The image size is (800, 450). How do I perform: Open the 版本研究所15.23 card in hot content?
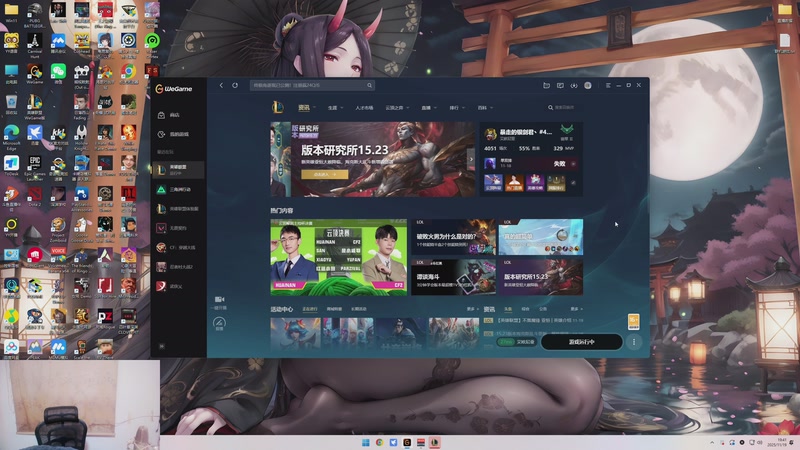point(541,277)
